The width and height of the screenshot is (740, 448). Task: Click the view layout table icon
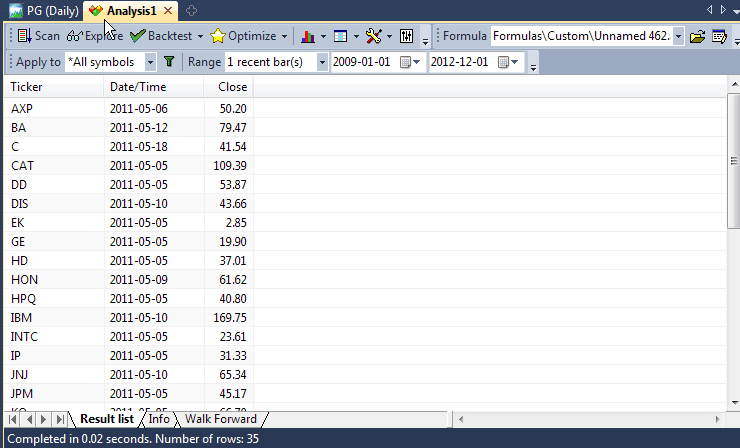pos(341,36)
